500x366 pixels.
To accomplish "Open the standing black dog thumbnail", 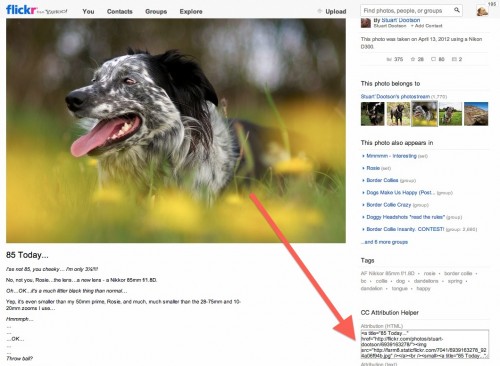I will click(x=398, y=114).
